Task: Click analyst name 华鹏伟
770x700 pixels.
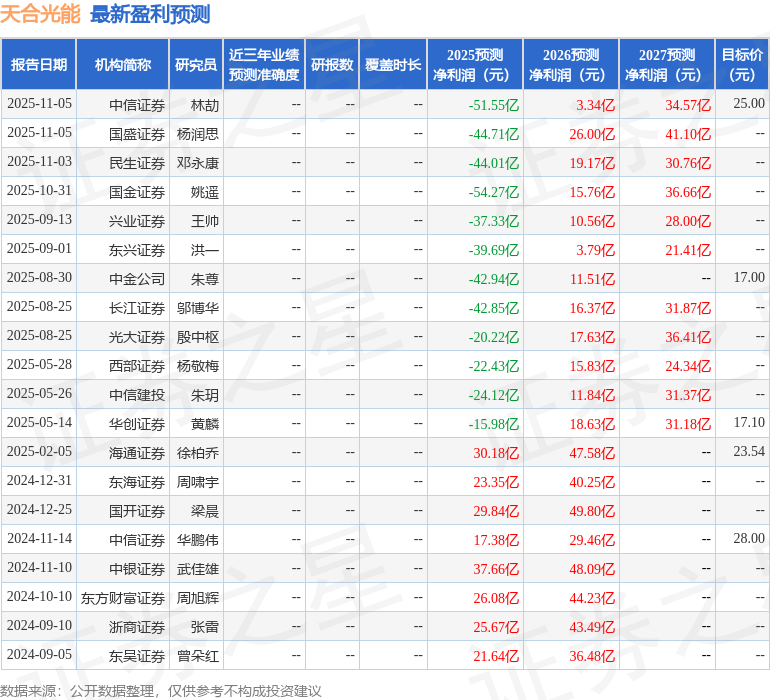Action: pos(198,540)
